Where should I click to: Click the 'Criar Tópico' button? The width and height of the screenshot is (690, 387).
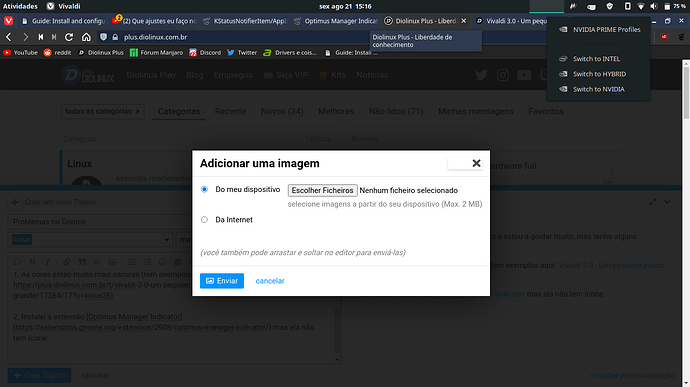[x=39, y=375]
